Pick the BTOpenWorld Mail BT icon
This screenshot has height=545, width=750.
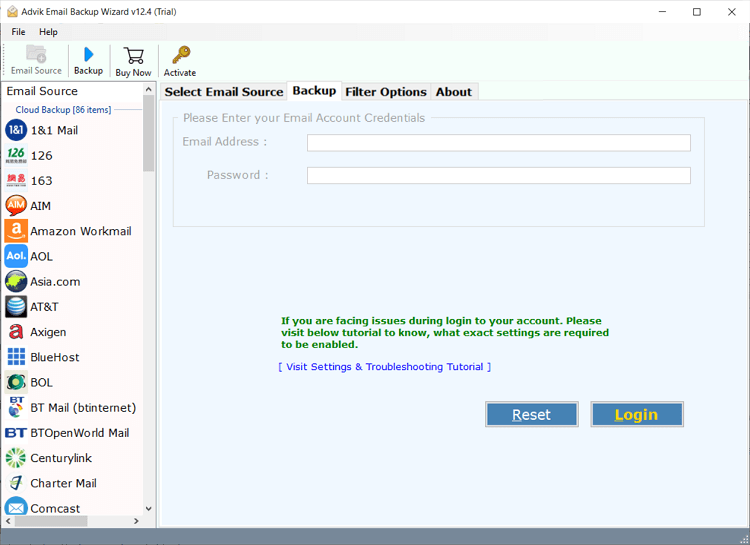point(16,433)
